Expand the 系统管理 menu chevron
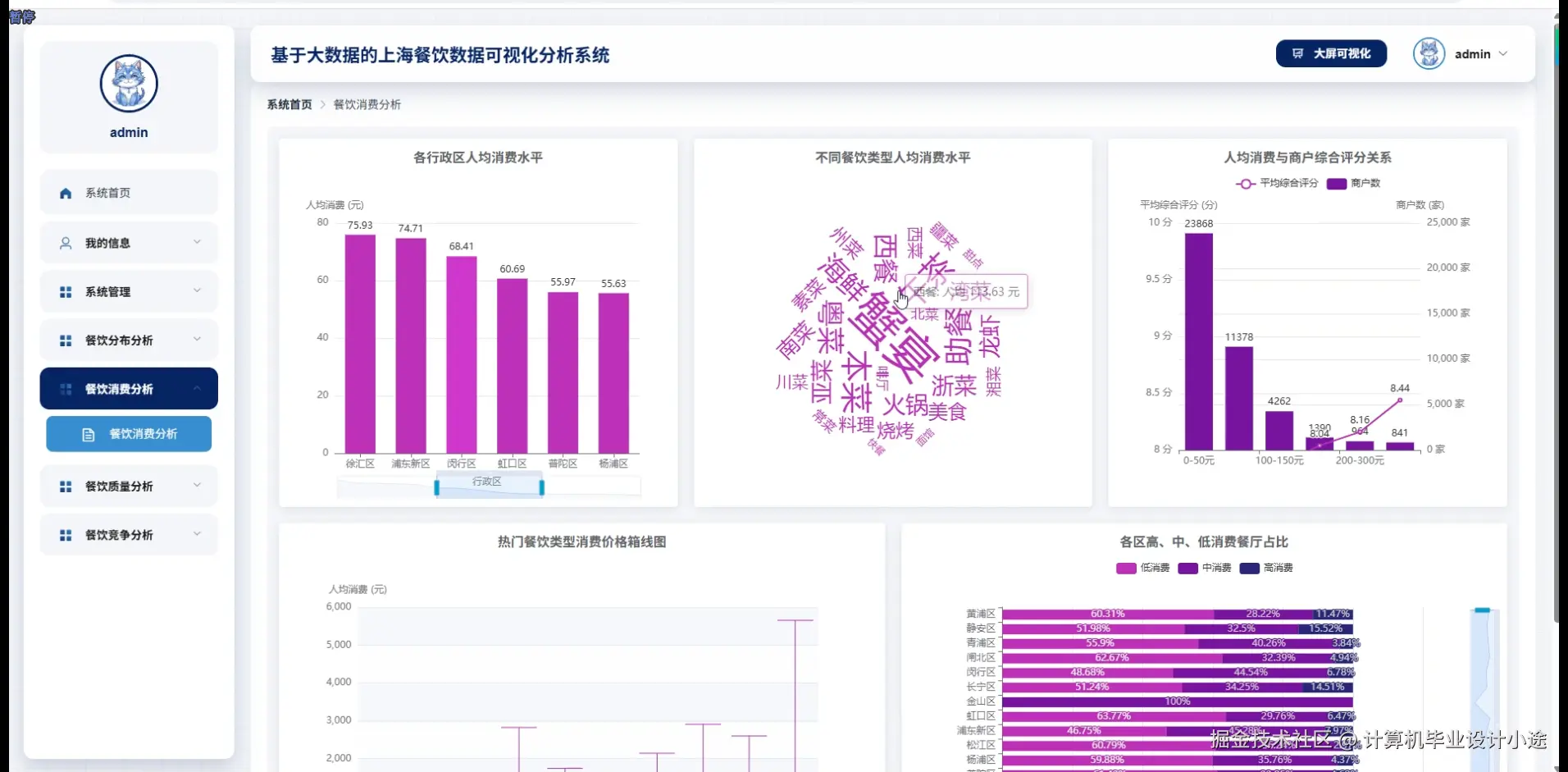1568x772 pixels. pos(197,290)
